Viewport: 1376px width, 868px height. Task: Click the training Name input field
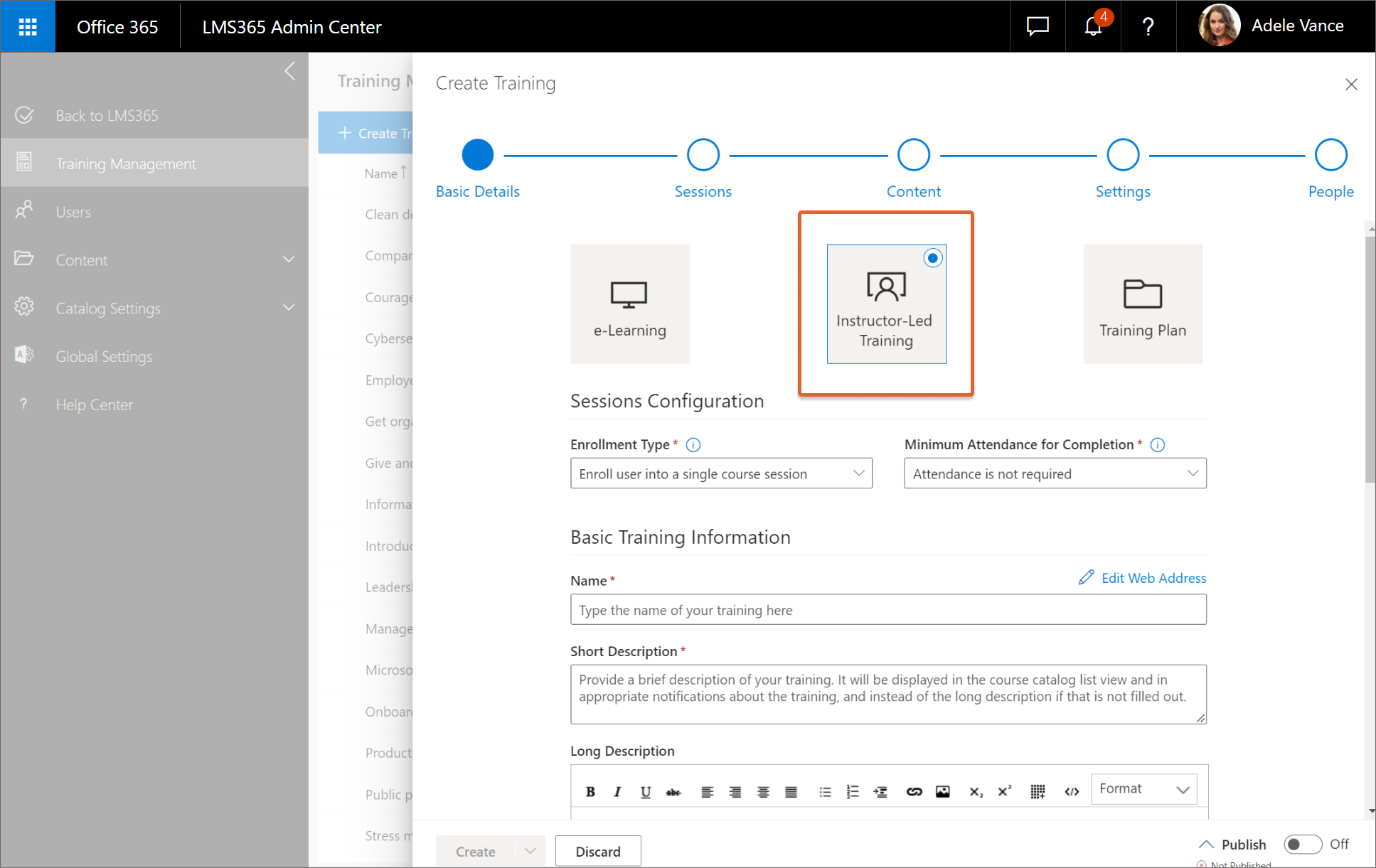887,610
